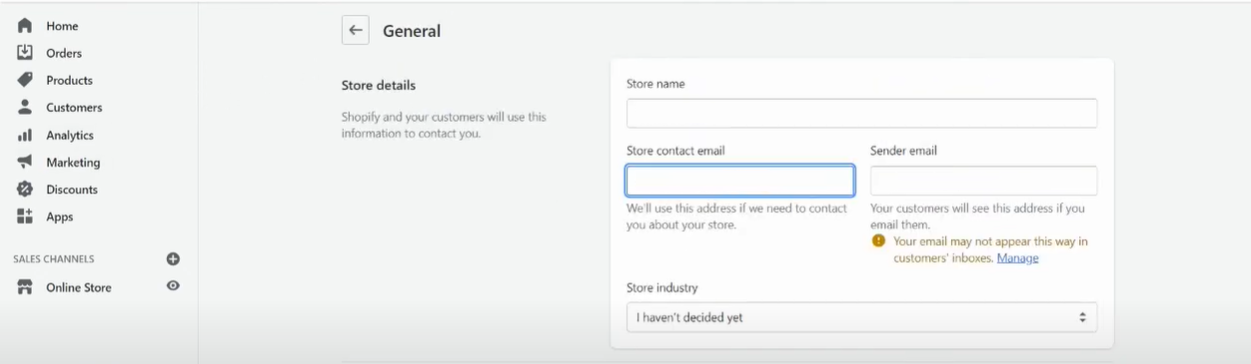Click the Customers person icon

[25, 107]
